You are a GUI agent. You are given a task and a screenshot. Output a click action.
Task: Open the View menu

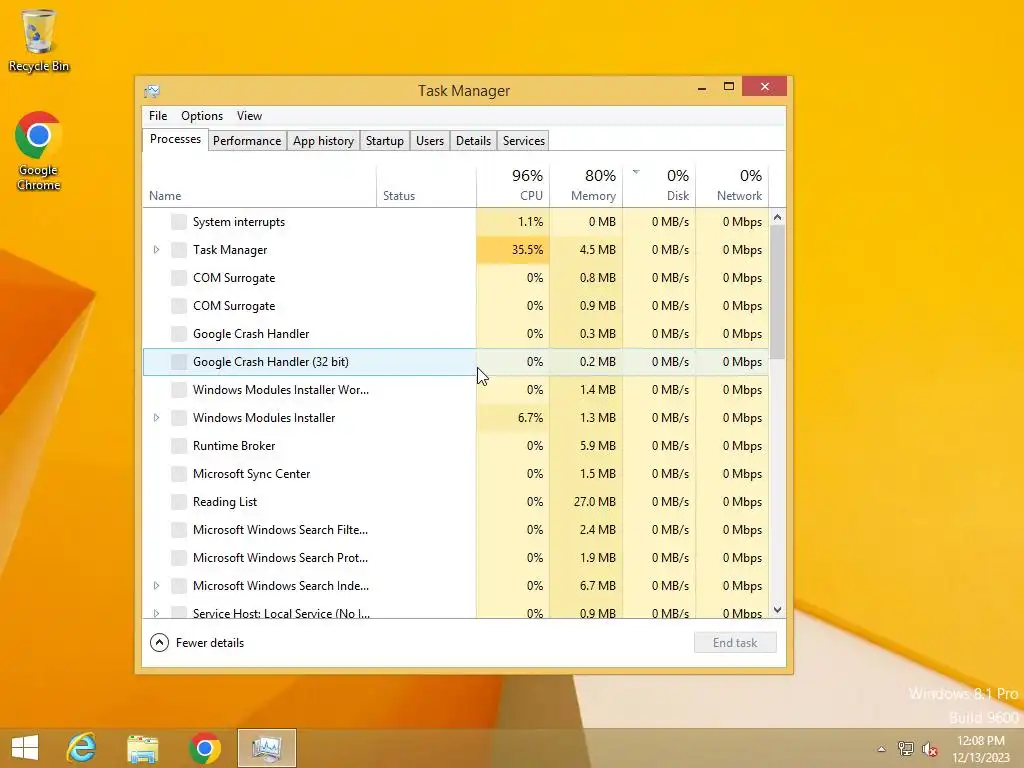point(249,116)
